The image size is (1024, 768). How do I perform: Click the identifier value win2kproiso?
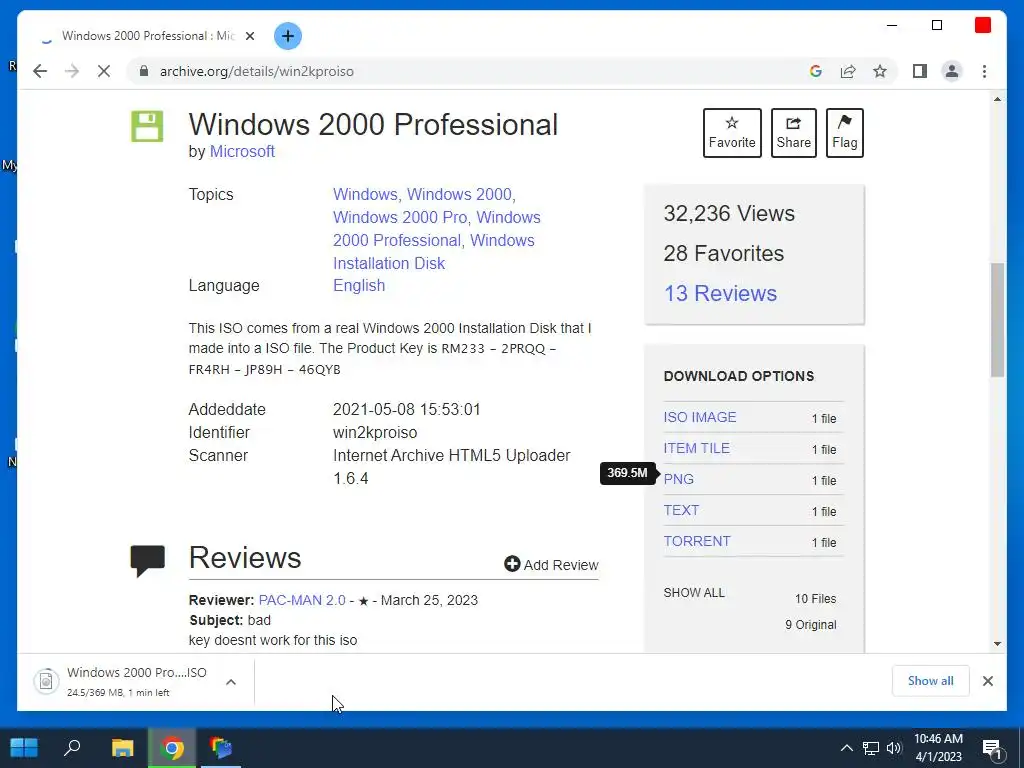[x=375, y=432]
